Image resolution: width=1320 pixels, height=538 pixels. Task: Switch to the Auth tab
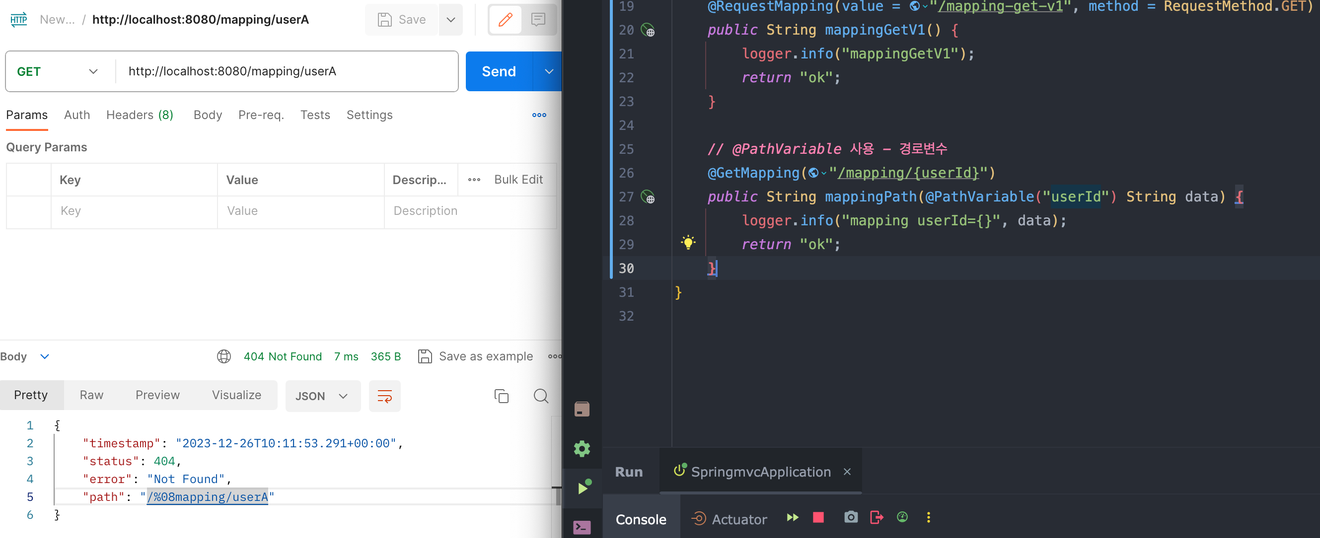(x=77, y=115)
